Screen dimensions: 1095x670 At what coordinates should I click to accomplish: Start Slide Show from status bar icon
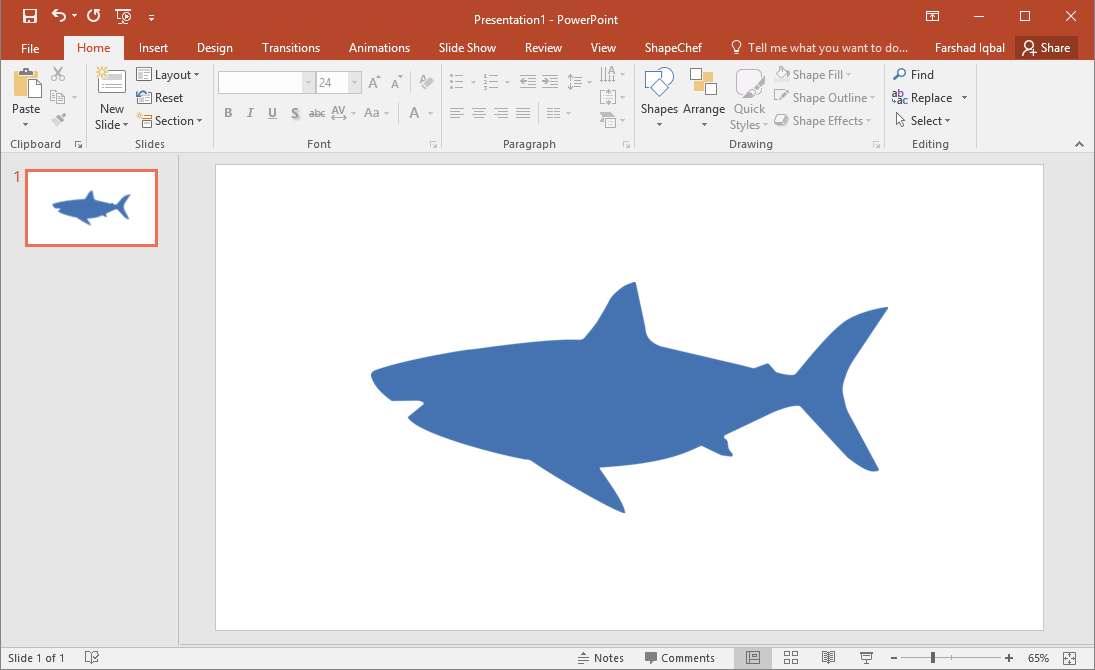[x=866, y=657]
